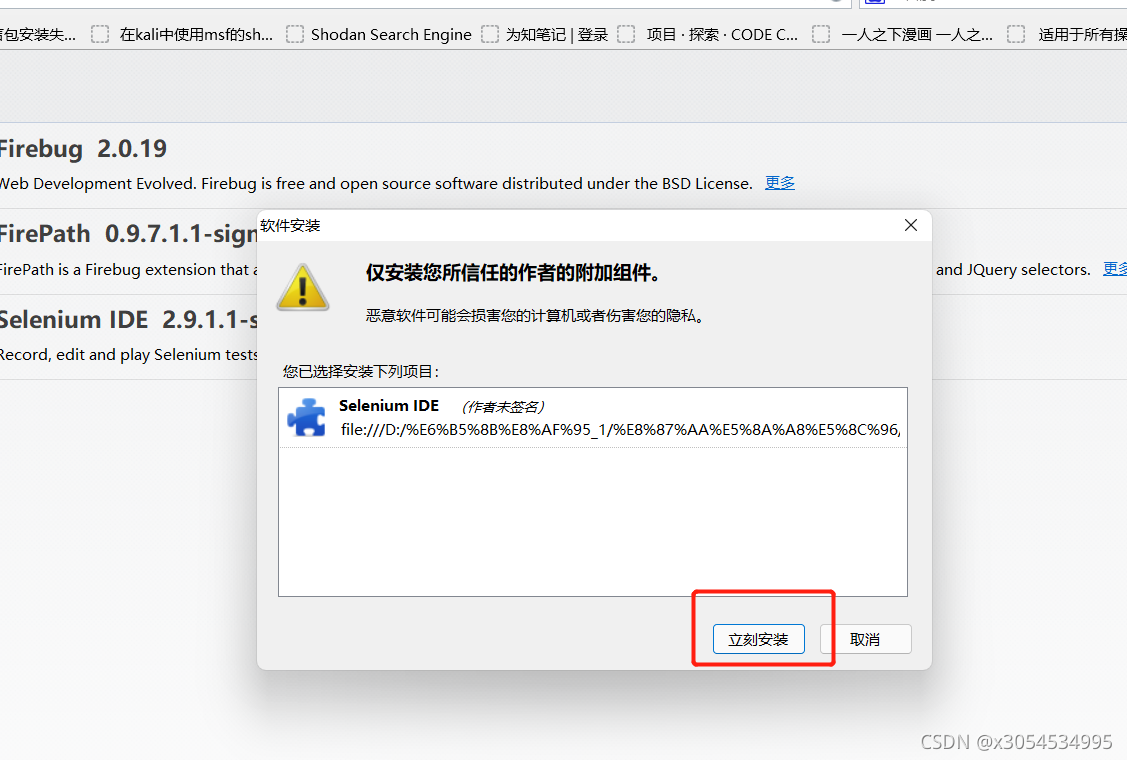Open the 一人之下漫画 bookmark

tap(917, 35)
